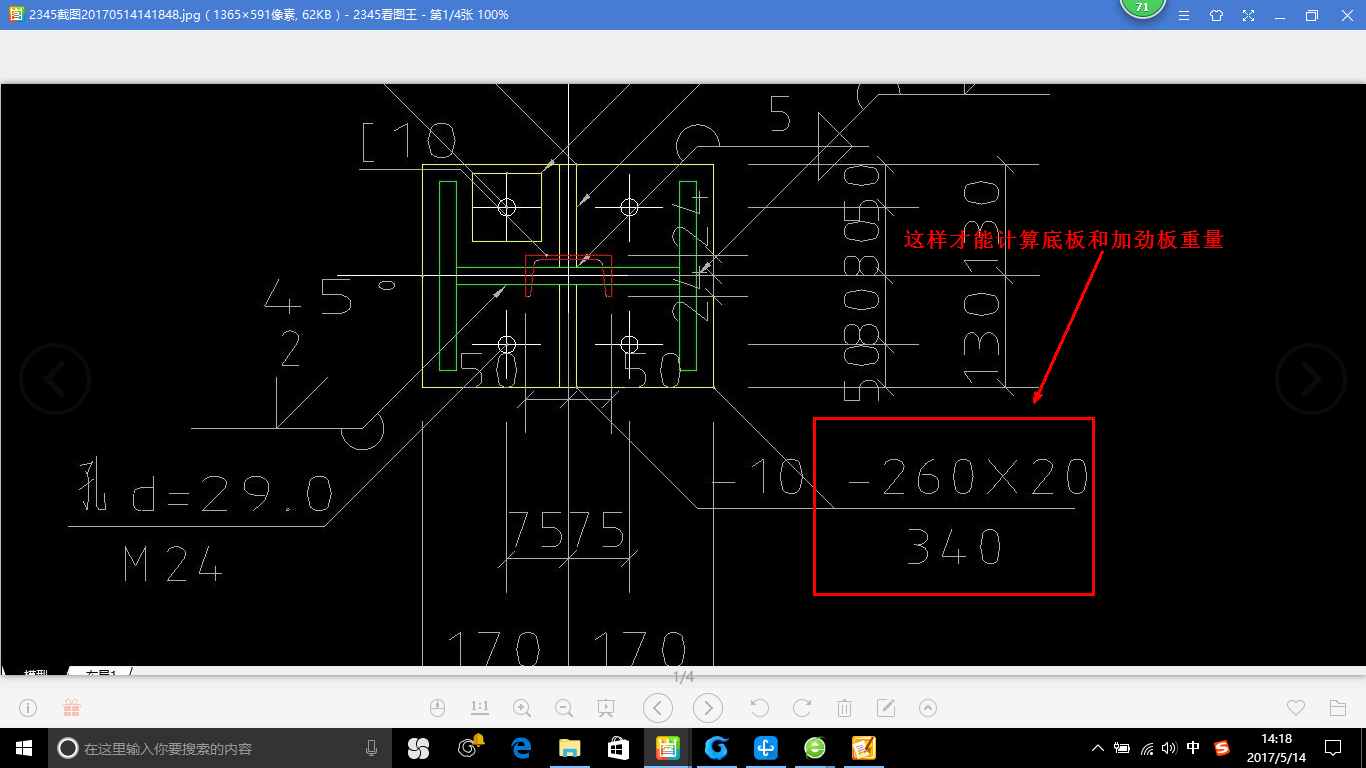
Task: Click the Cortana microphone icon
Action: pyautogui.click(x=372, y=748)
